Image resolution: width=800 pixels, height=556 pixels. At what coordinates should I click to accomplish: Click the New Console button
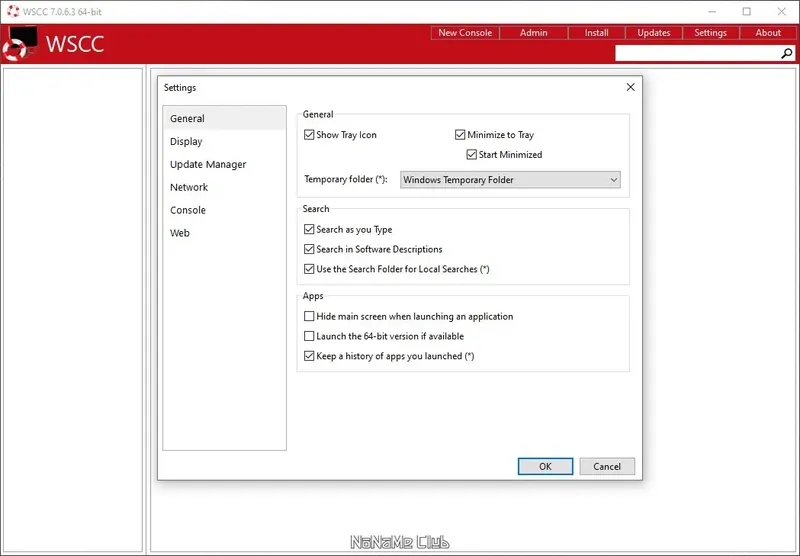tap(465, 33)
